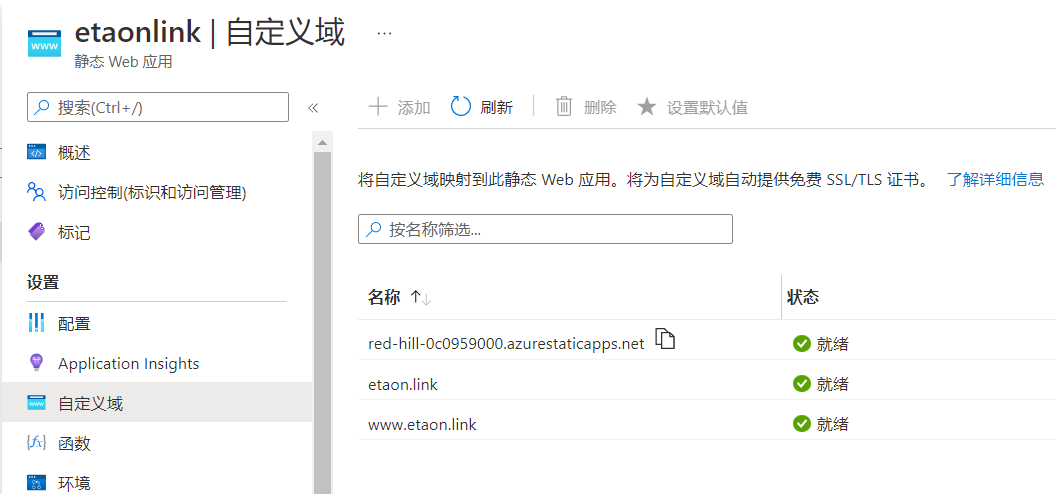Click the plus icon in toolbar
Viewport: 1056px width, 494px height.
click(378, 106)
